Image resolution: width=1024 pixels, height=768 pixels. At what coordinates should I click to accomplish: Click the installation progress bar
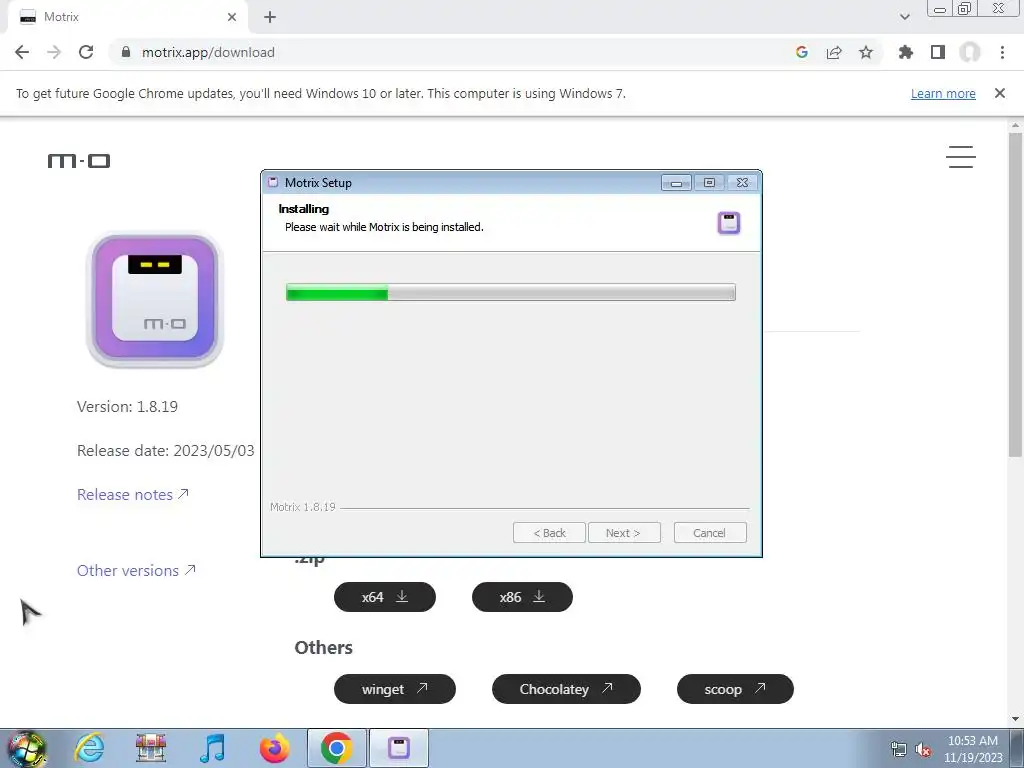click(511, 292)
